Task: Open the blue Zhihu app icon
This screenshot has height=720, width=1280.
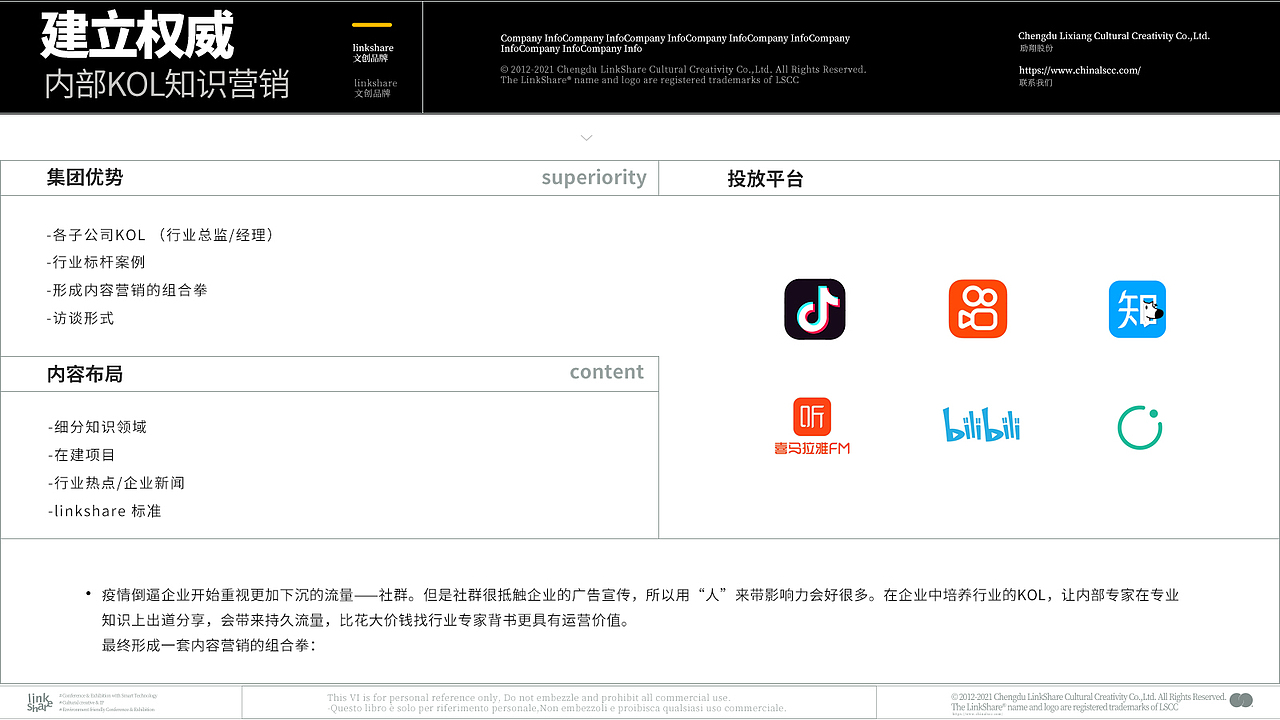Action: (1137, 309)
